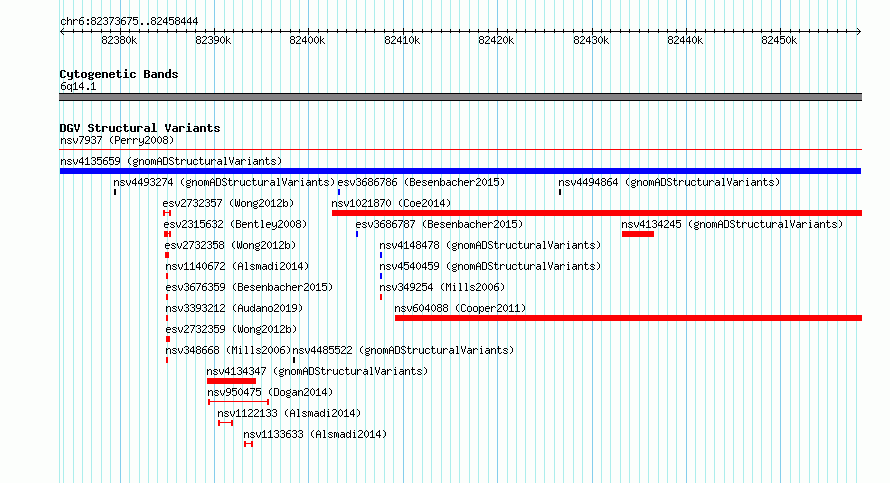Viewport: 890px width, 483px height.
Task: Select the long blue nsv4135659 bar
Action: (x=460, y=171)
